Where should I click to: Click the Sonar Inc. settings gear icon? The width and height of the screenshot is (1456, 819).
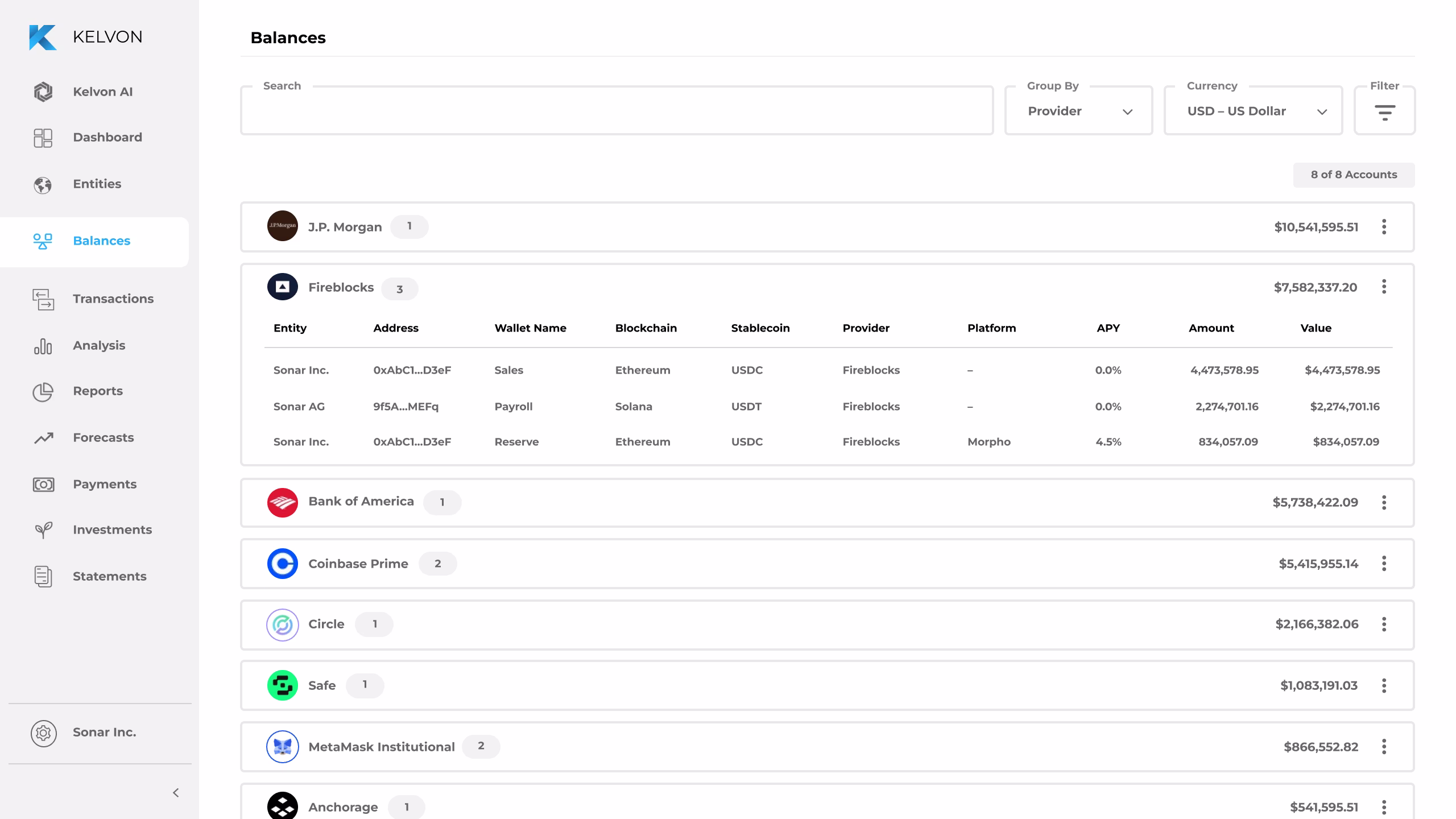point(44,733)
